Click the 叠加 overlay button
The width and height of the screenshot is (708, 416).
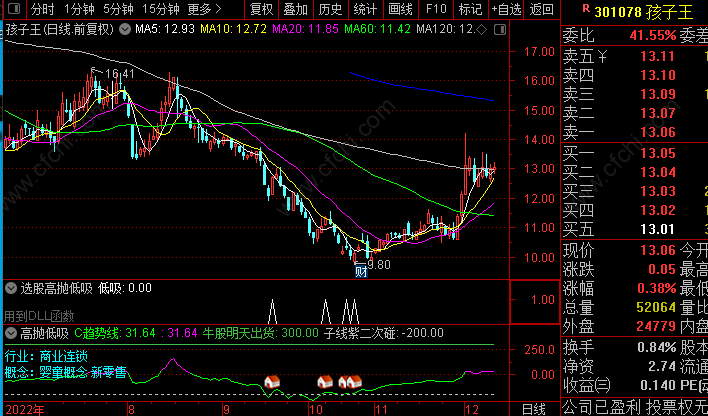click(296, 9)
